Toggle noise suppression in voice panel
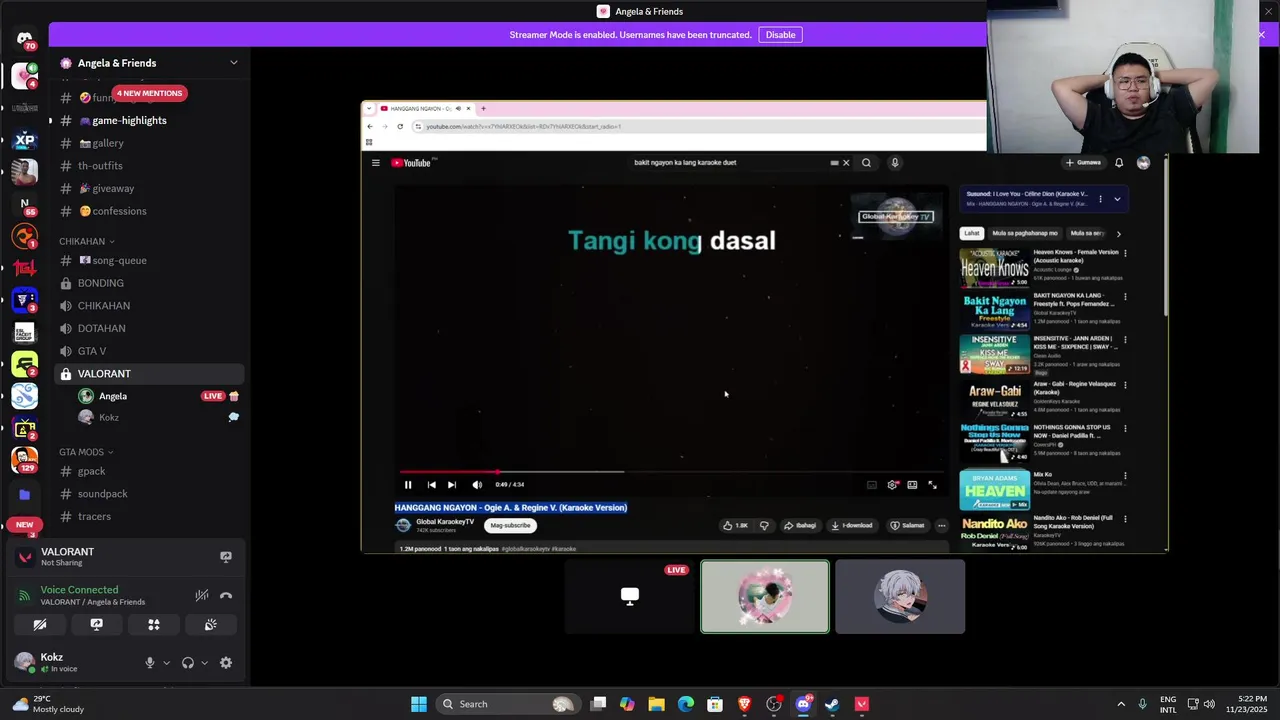Viewport: 1280px width, 720px height. (202, 595)
